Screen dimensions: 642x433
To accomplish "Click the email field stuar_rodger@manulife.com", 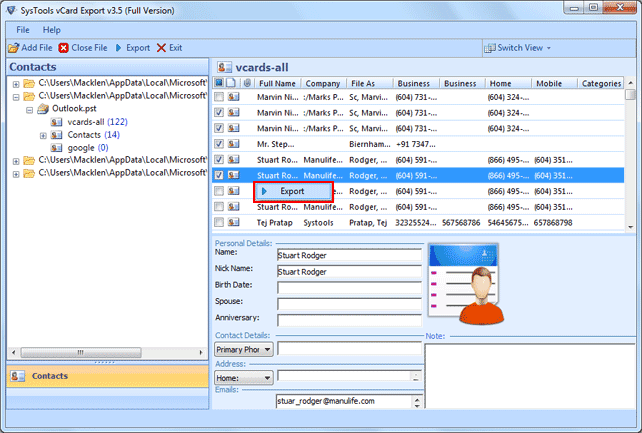I will point(344,401).
